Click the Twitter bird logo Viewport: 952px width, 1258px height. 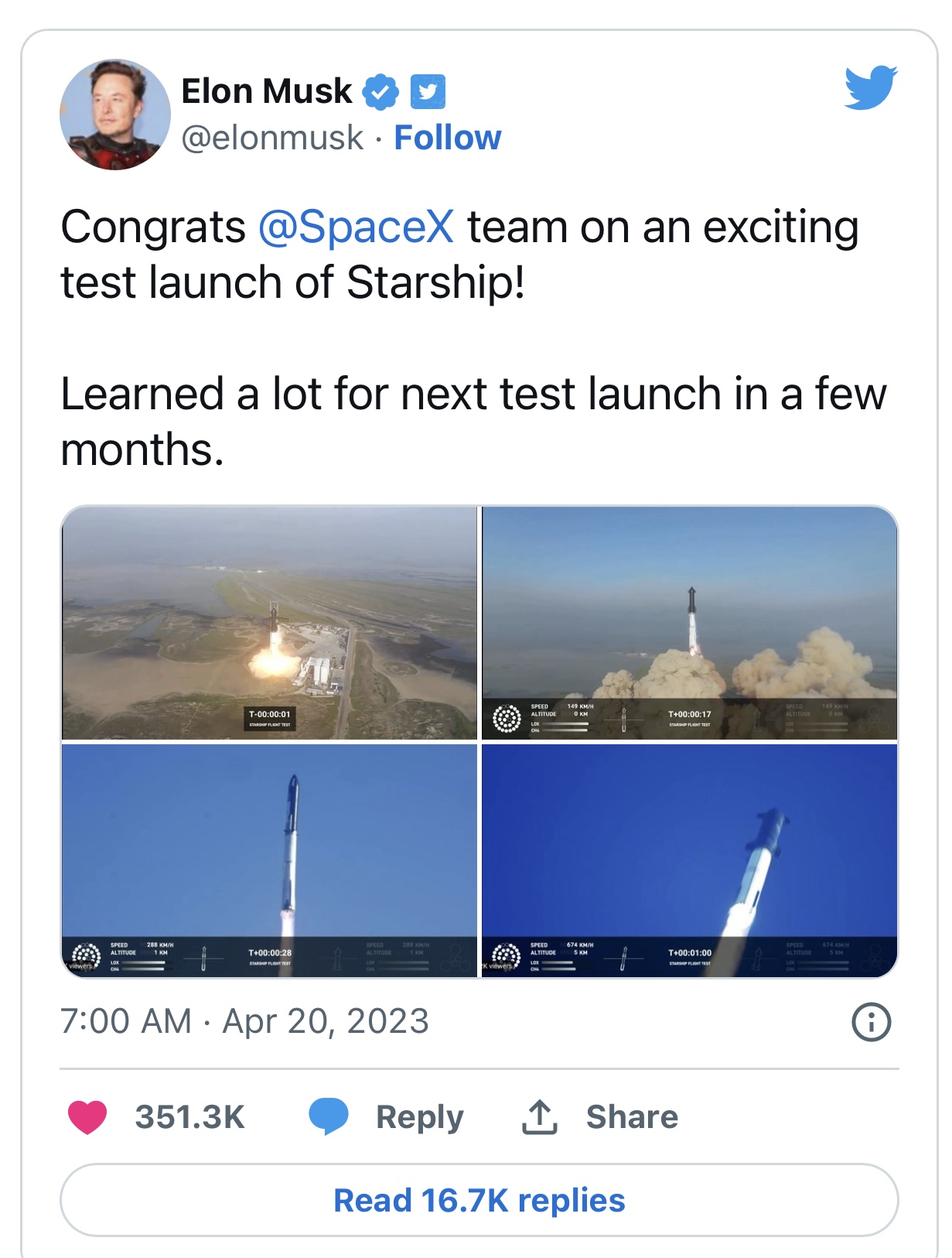click(871, 87)
